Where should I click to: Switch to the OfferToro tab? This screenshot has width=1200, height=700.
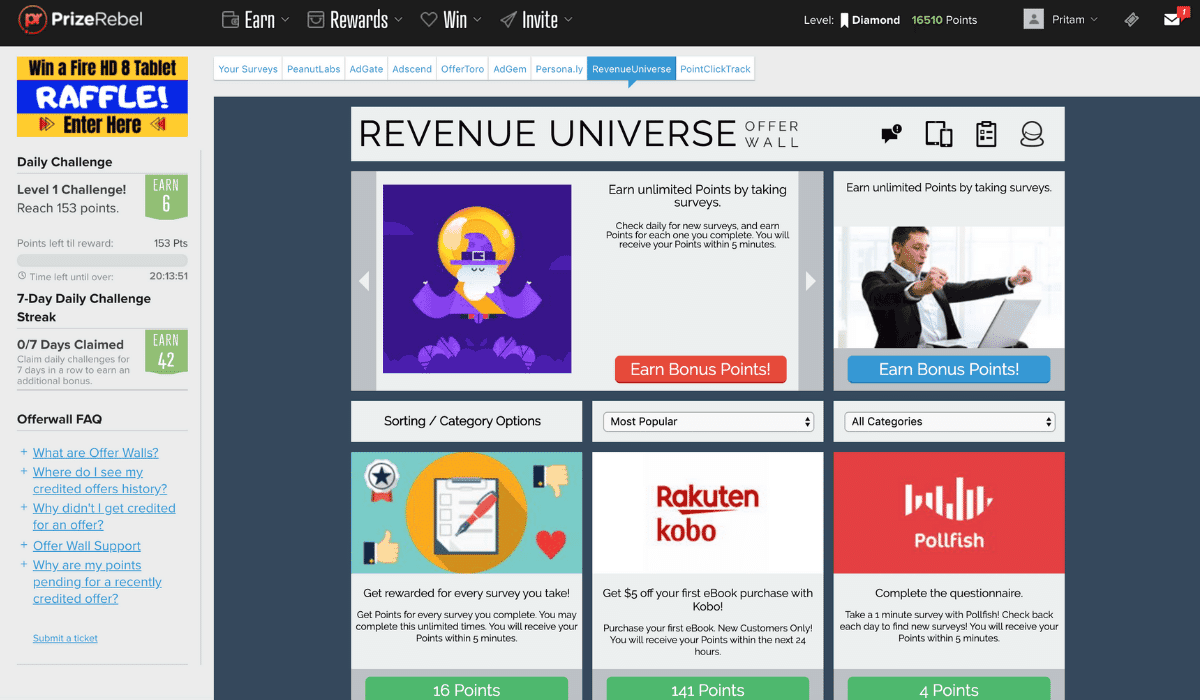coord(463,69)
